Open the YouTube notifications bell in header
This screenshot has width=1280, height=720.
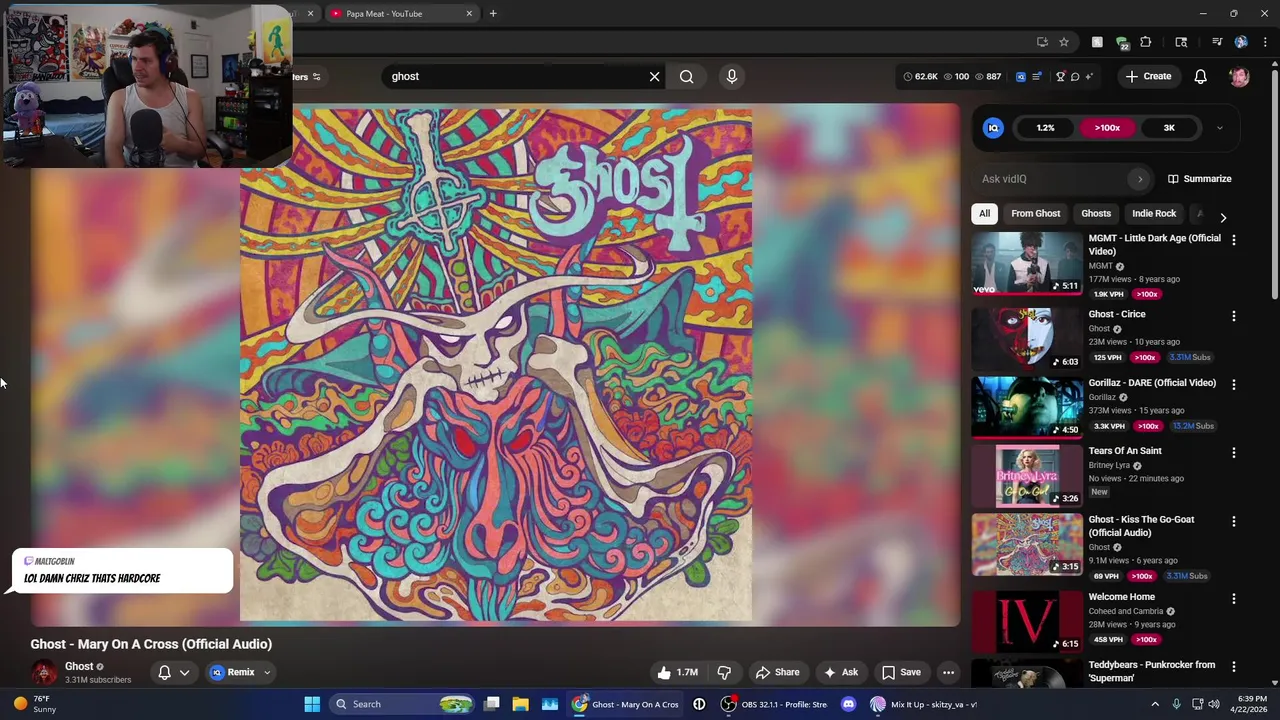1201,77
